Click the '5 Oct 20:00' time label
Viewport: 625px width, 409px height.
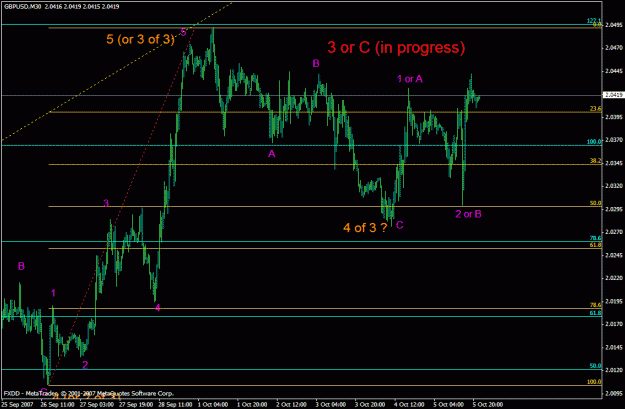pyautogui.click(x=488, y=404)
